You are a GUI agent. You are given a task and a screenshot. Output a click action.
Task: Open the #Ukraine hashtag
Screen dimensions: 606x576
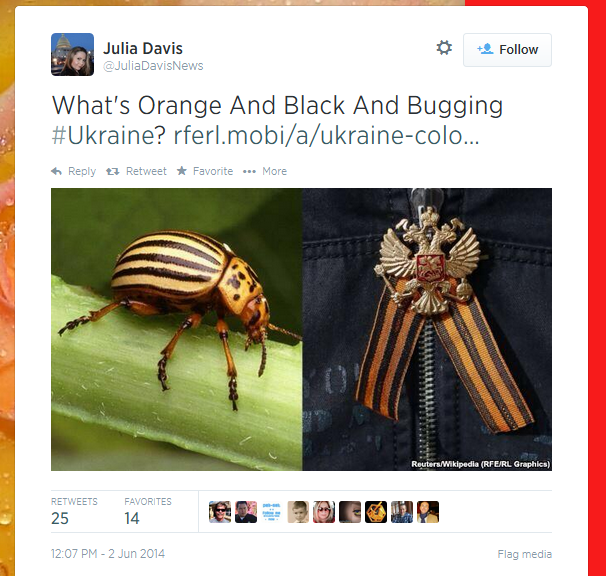tap(108, 136)
